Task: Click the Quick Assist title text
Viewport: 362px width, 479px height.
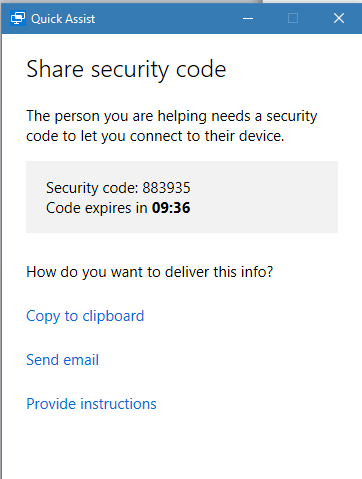Action: tap(63, 19)
